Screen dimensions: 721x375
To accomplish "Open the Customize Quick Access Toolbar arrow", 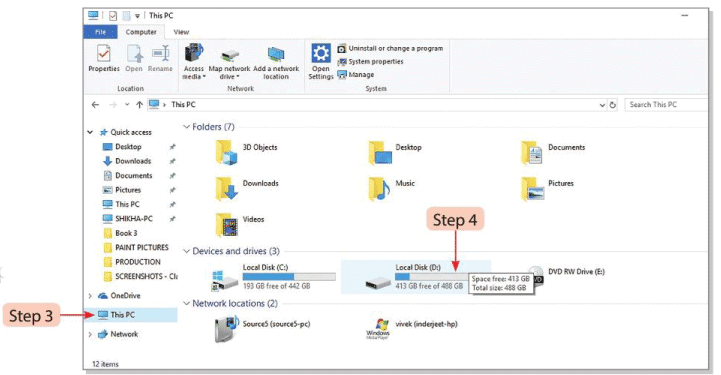I will [137, 16].
